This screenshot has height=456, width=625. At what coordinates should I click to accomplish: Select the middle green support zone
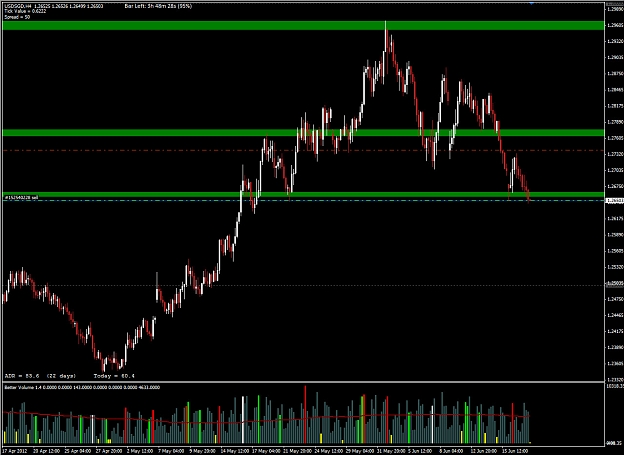pos(303,132)
